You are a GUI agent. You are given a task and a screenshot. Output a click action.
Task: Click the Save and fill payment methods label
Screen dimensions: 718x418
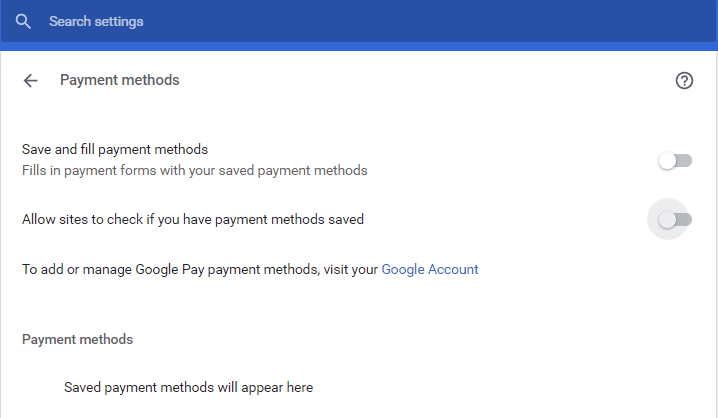[x=115, y=149]
